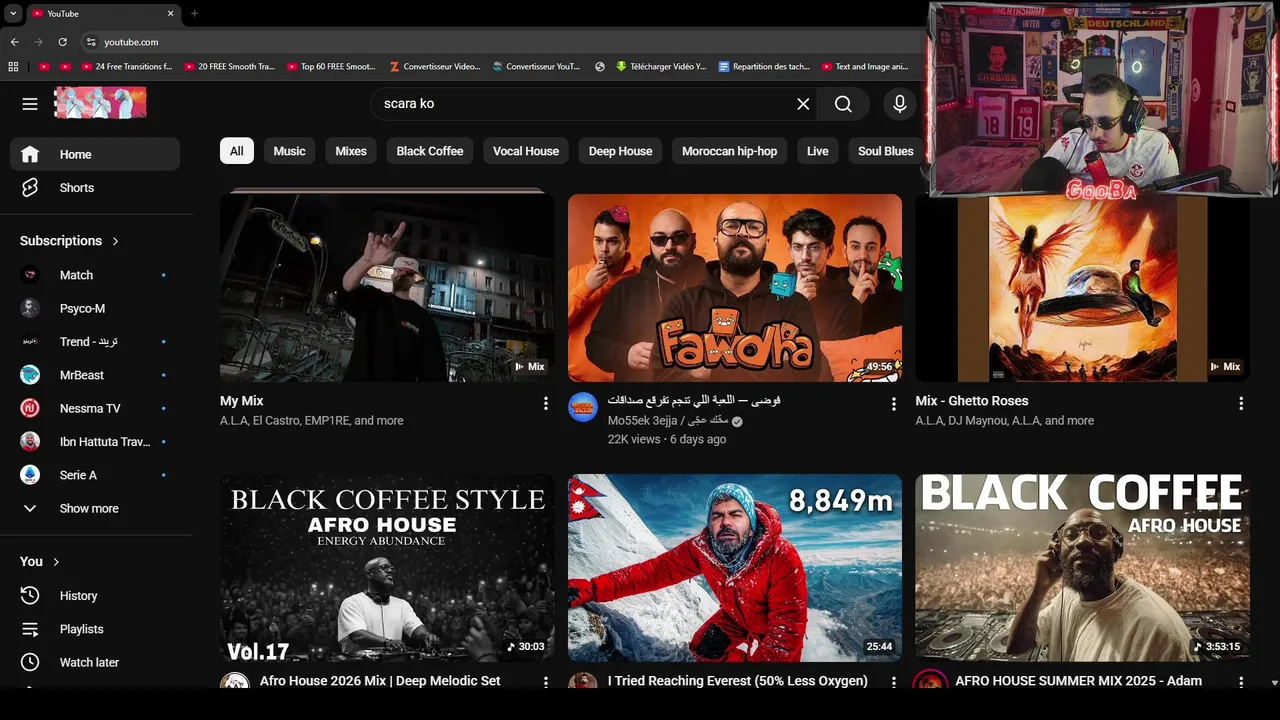The image size is (1280, 720).
Task: Click 'Mix - Ghetto Roses' title text
Action: point(972,401)
